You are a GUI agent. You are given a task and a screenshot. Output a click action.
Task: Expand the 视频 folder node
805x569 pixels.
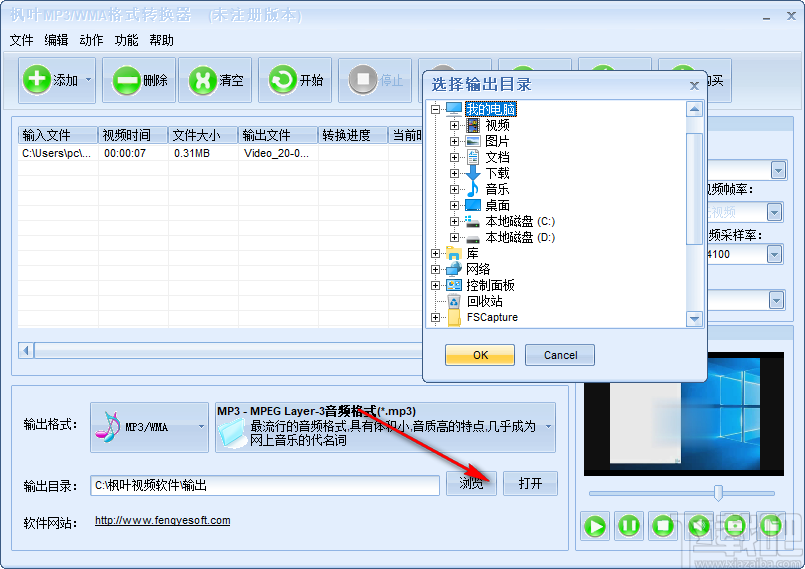[x=454, y=125]
